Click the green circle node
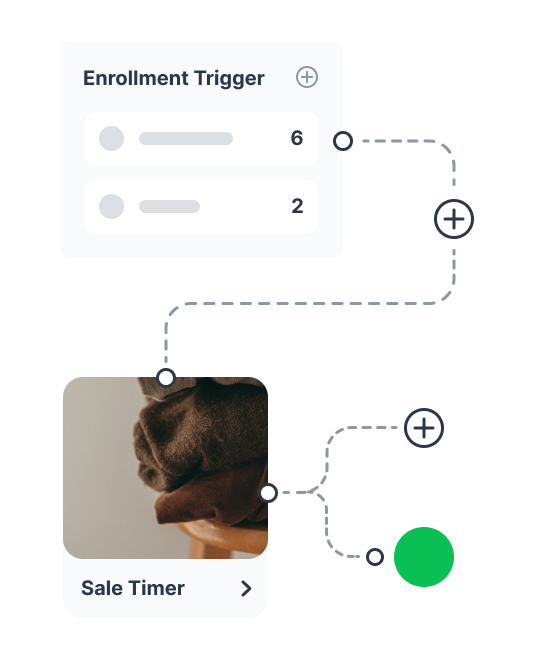This screenshot has height=659, width=558. click(x=424, y=557)
